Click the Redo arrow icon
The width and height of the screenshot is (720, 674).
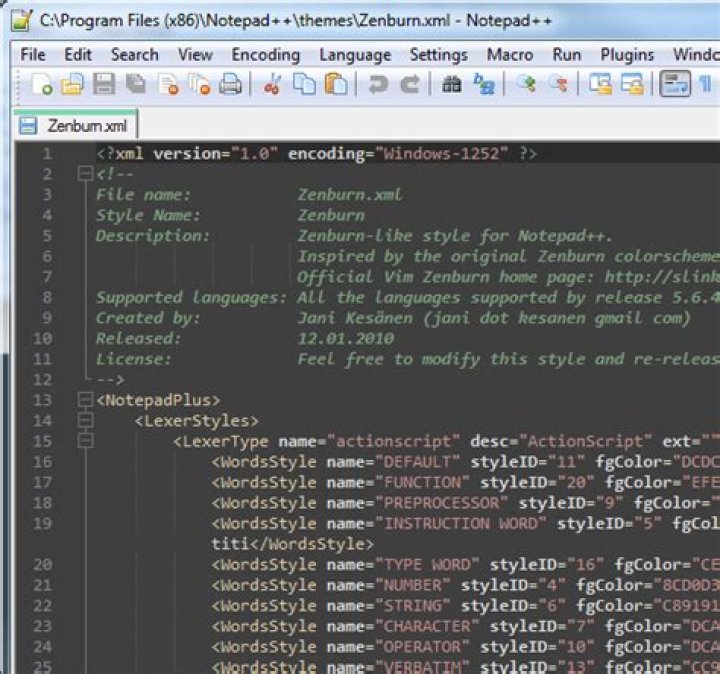click(x=410, y=84)
